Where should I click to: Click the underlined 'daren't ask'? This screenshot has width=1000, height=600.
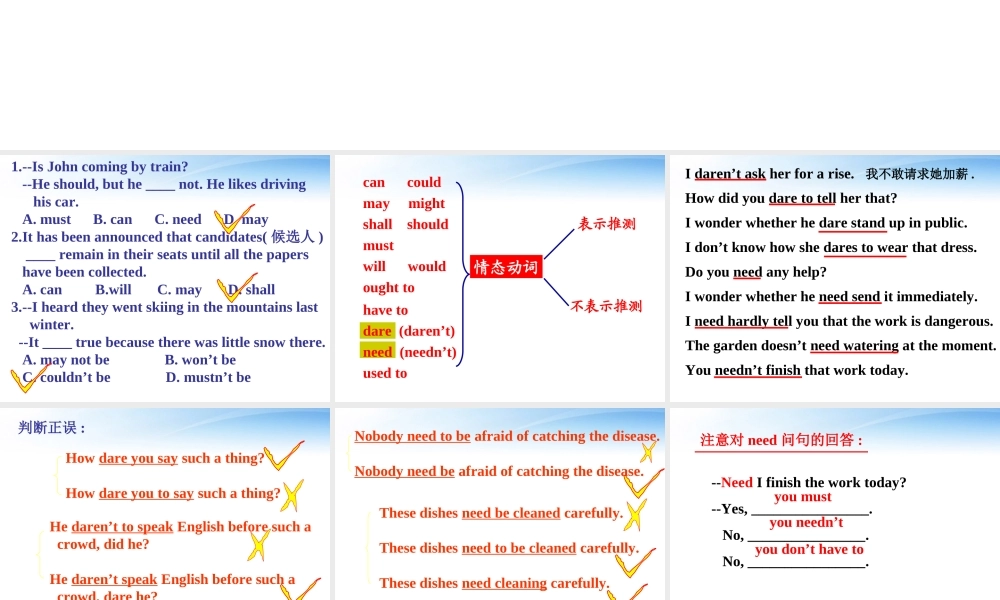(730, 174)
